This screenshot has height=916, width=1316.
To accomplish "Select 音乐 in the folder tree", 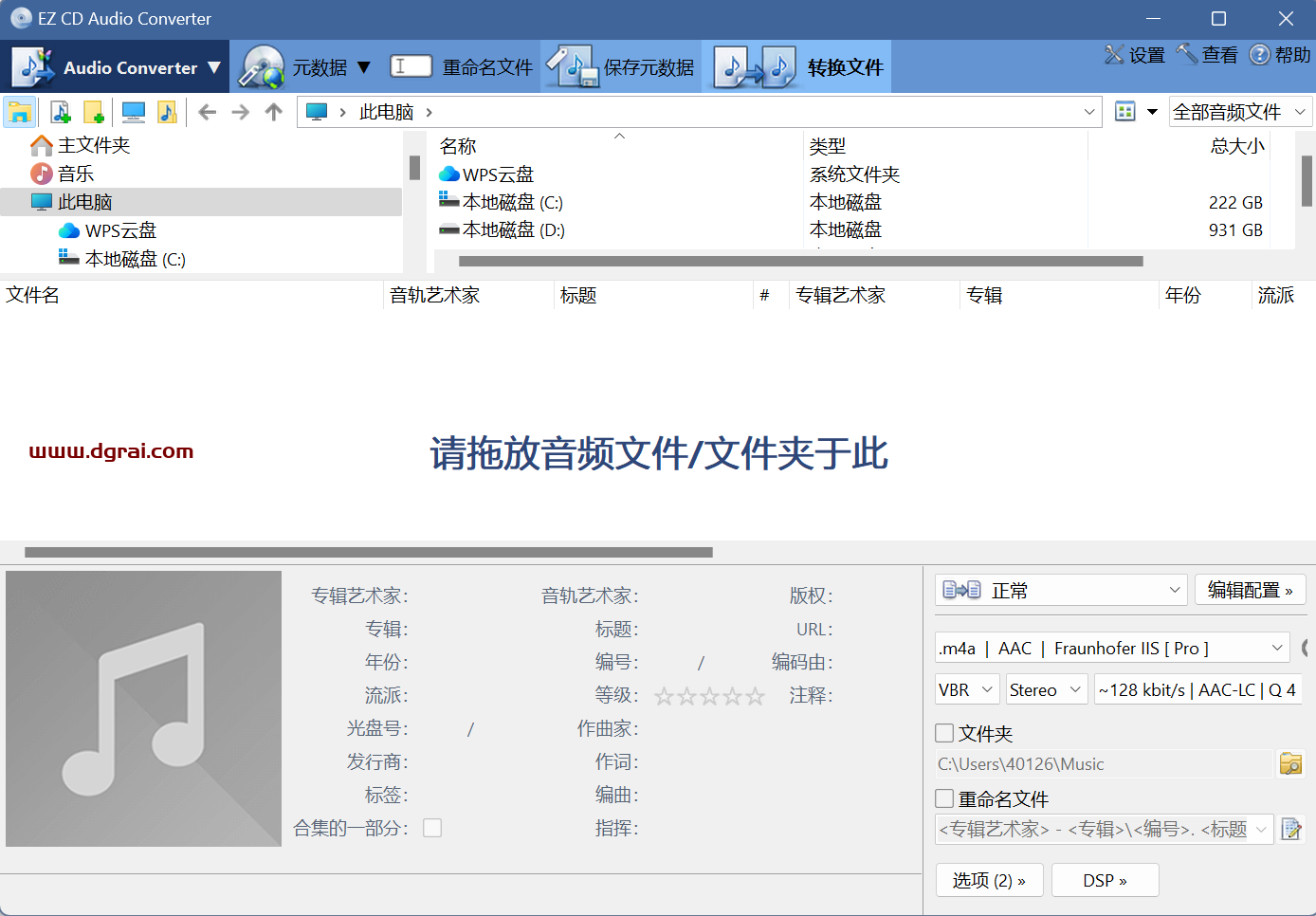I will (76, 174).
